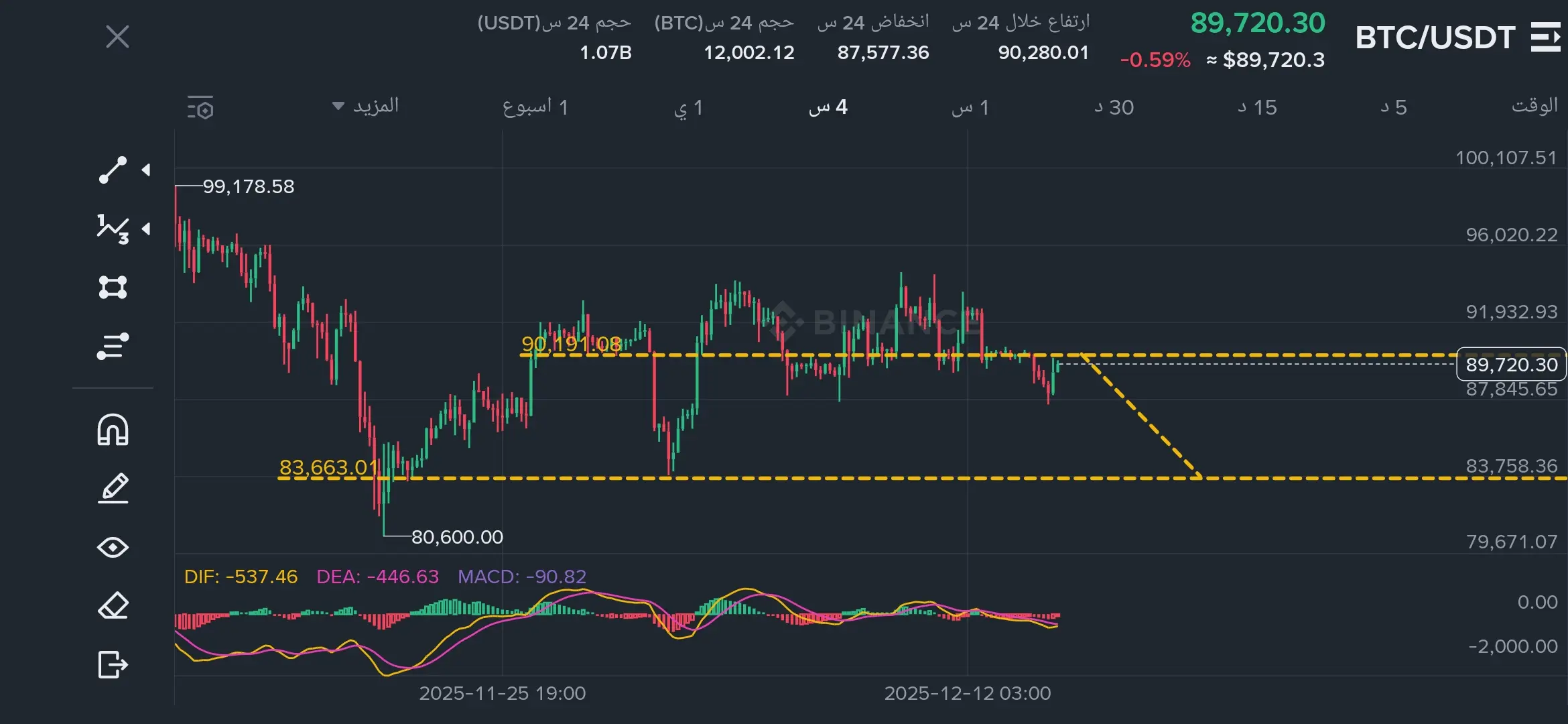Open the chart indicator settings icon
The image size is (1568, 724).
tap(200, 107)
